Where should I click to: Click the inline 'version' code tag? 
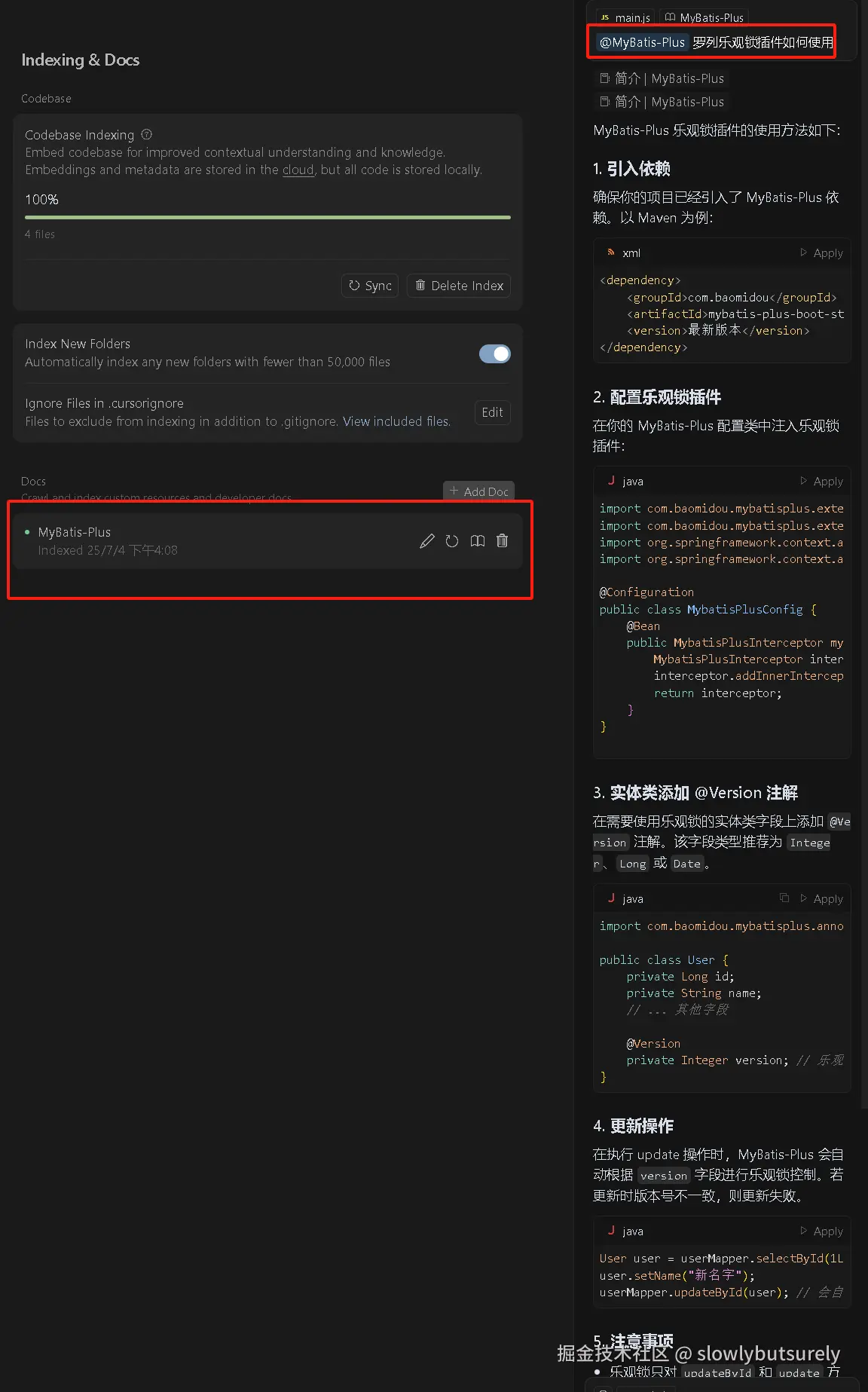[664, 1176]
